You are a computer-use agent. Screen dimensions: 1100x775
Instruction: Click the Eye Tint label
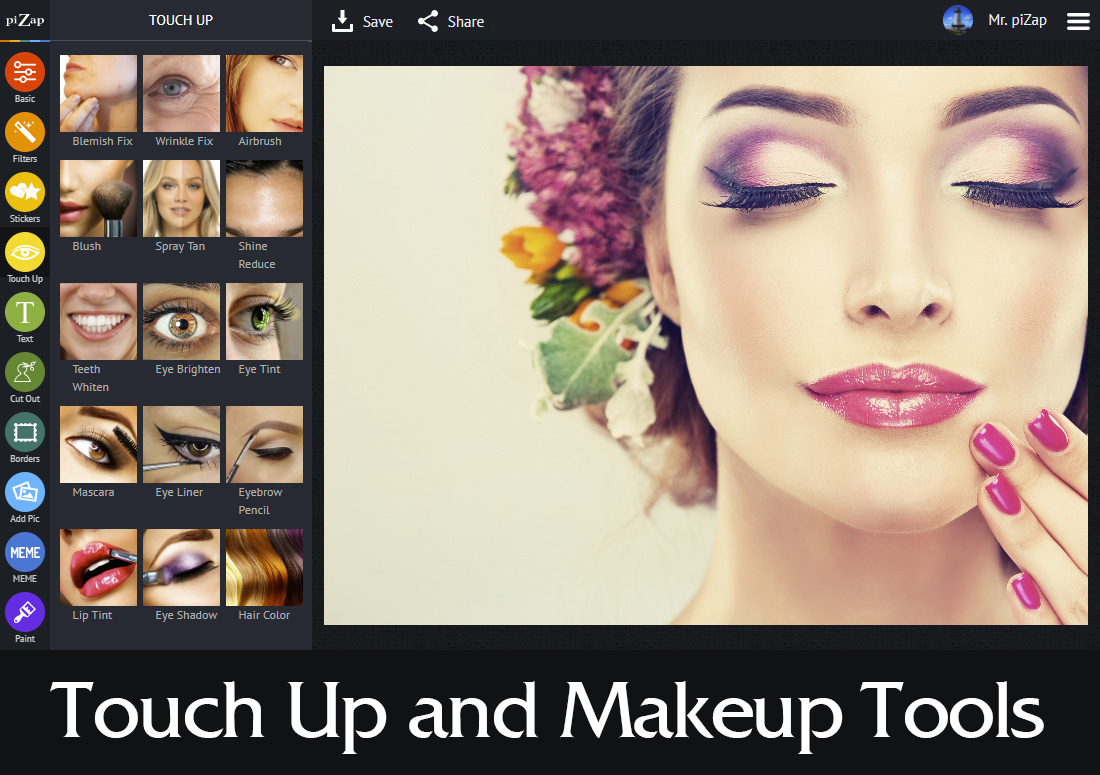pyautogui.click(x=260, y=370)
